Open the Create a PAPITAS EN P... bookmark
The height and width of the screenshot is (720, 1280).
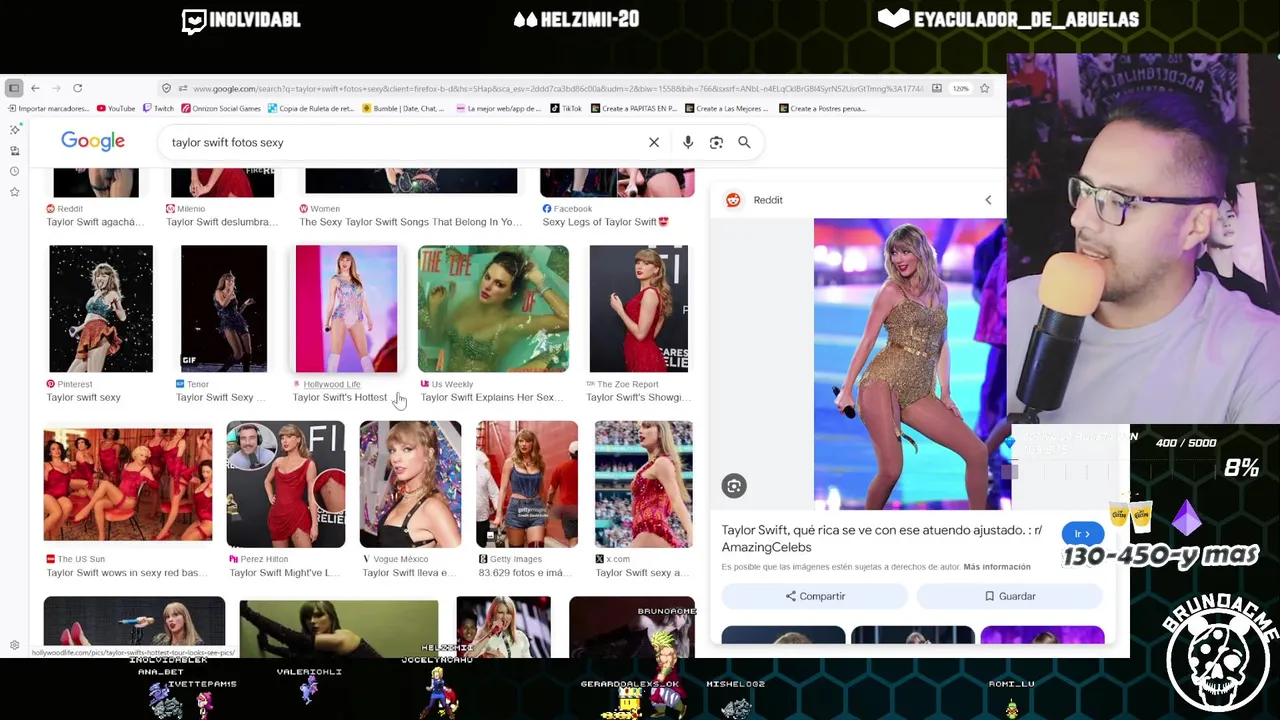point(634,108)
